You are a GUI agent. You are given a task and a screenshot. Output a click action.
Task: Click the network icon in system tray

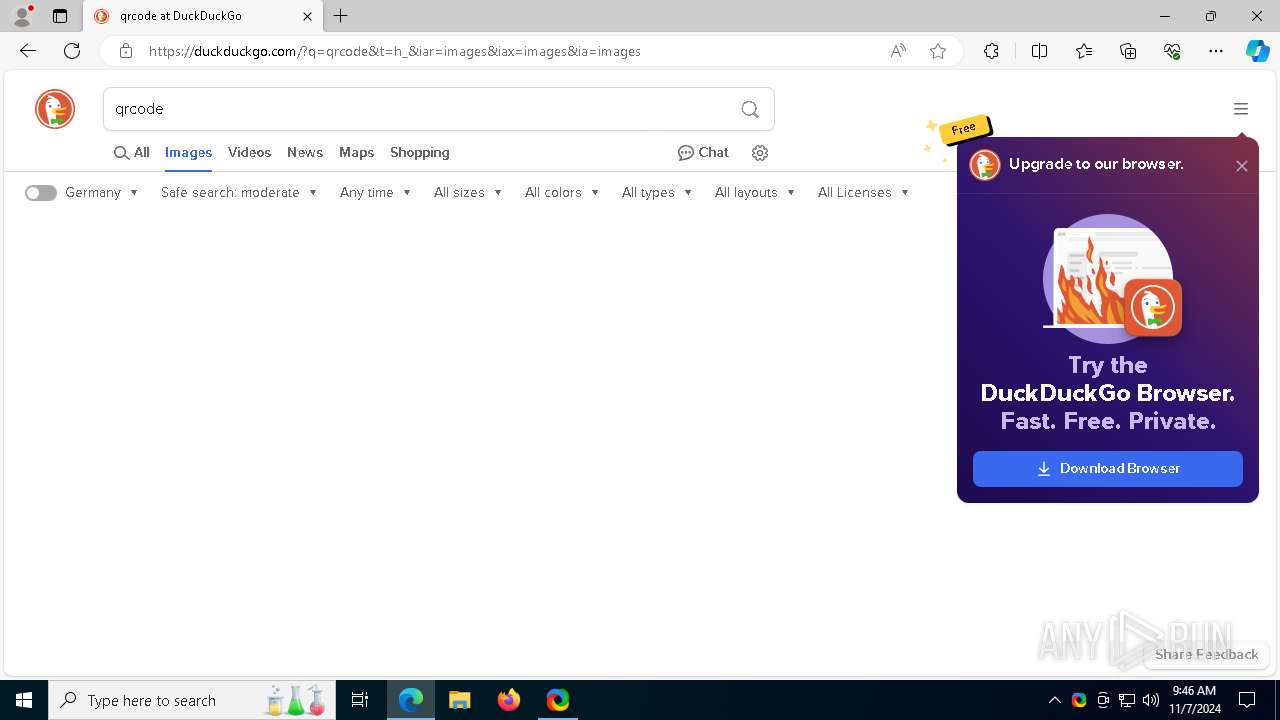1127,700
